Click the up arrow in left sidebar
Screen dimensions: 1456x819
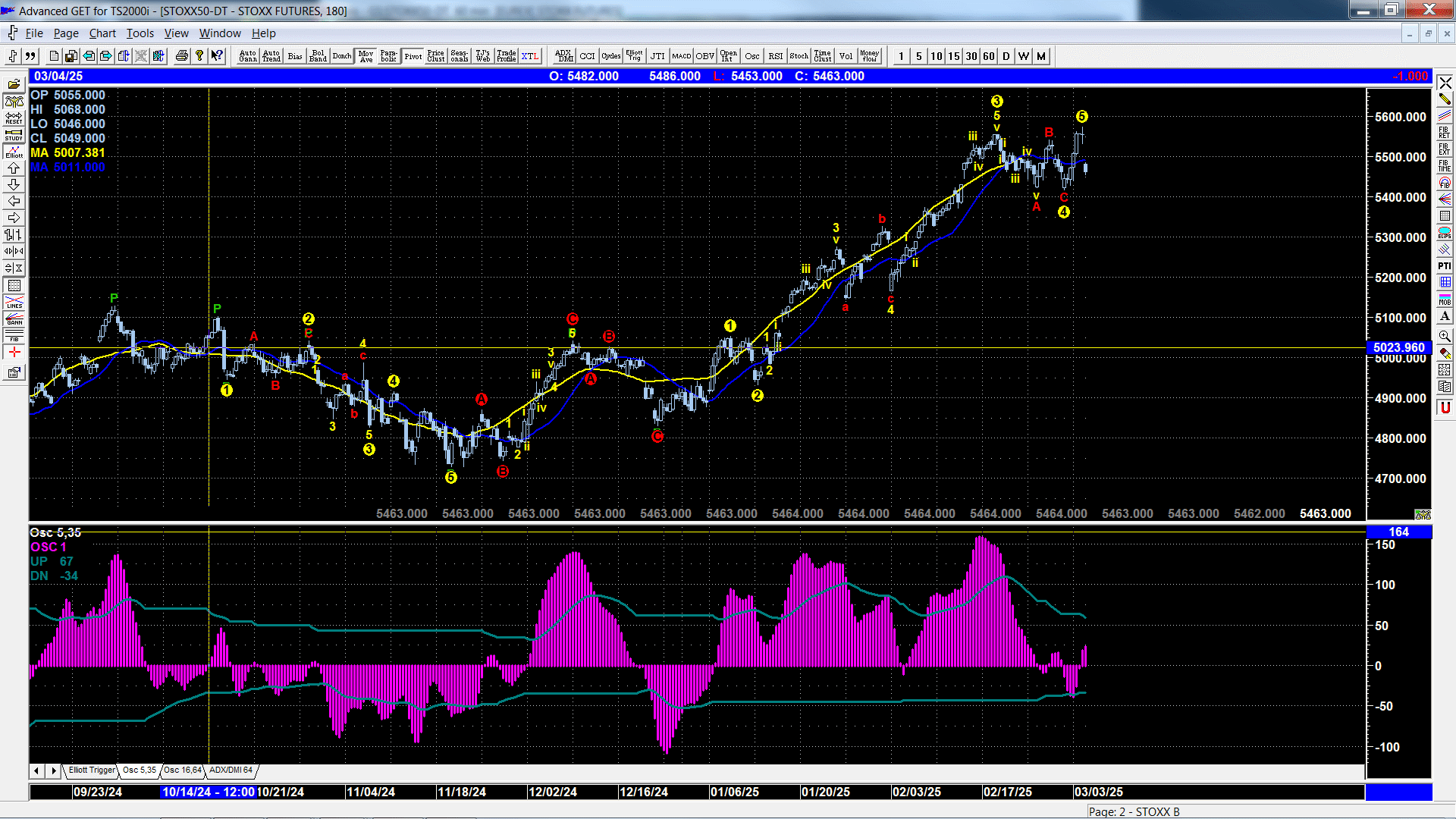tap(14, 168)
